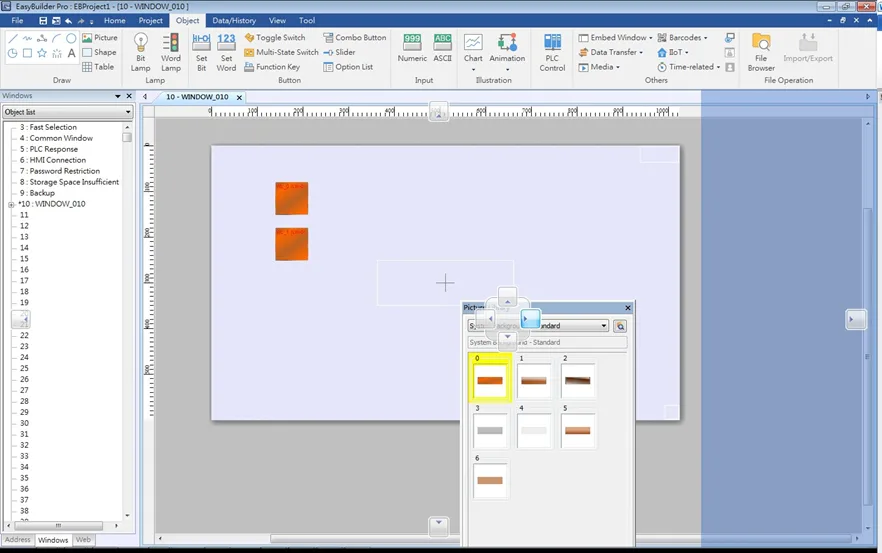Close the Picture library panel
Image resolution: width=882 pixels, height=553 pixels.
(628, 308)
